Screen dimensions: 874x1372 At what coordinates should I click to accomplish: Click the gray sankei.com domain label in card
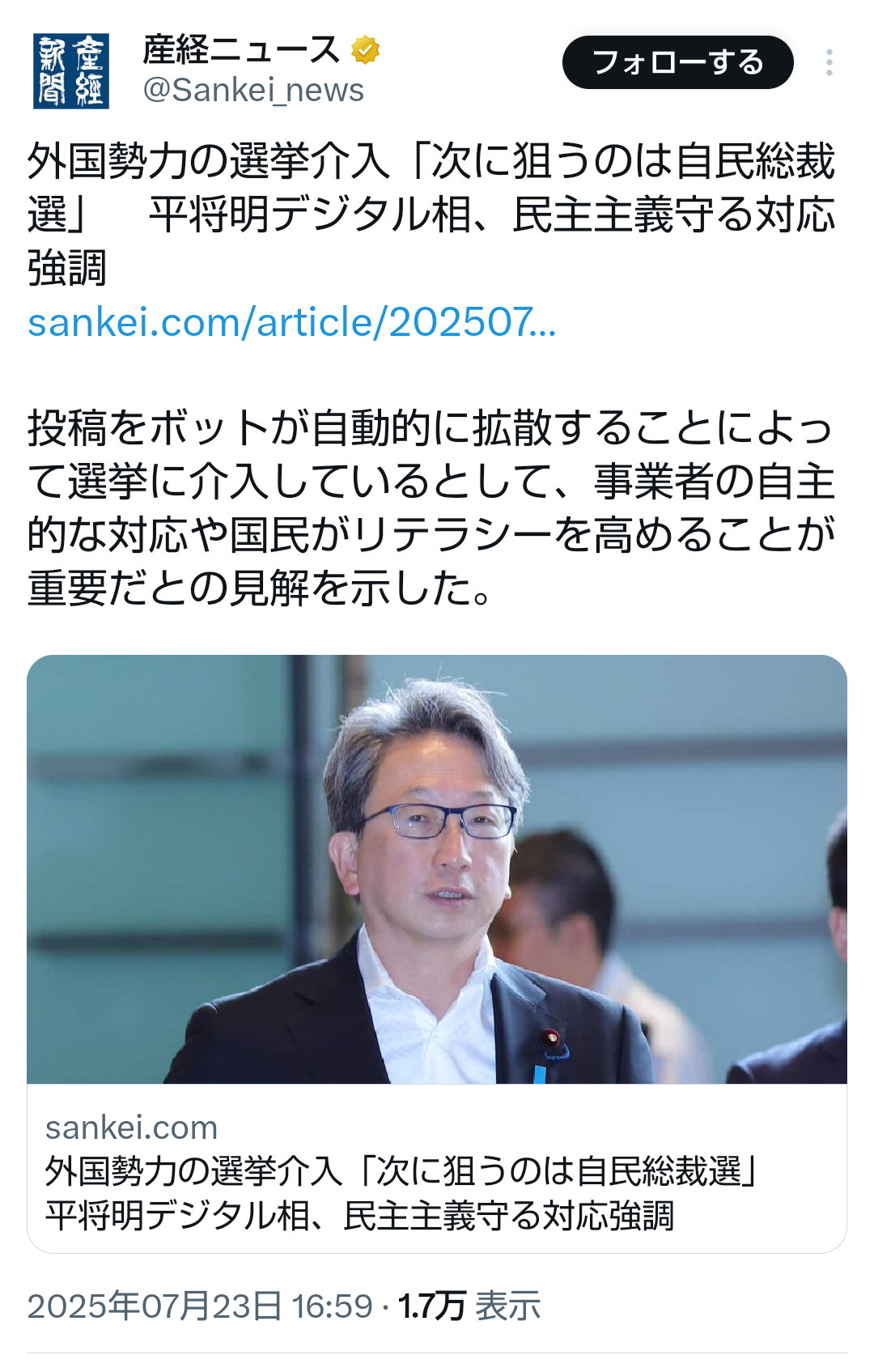click(x=131, y=1128)
